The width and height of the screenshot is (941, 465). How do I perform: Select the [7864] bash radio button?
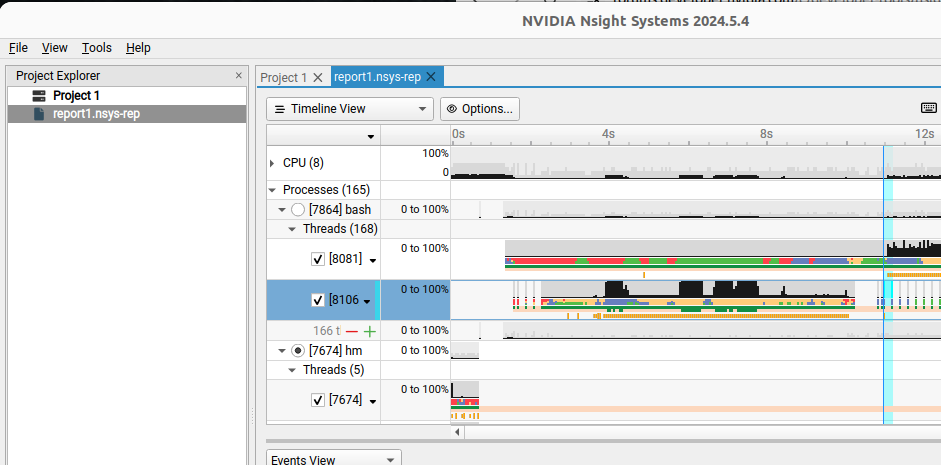pyautogui.click(x=298, y=210)
